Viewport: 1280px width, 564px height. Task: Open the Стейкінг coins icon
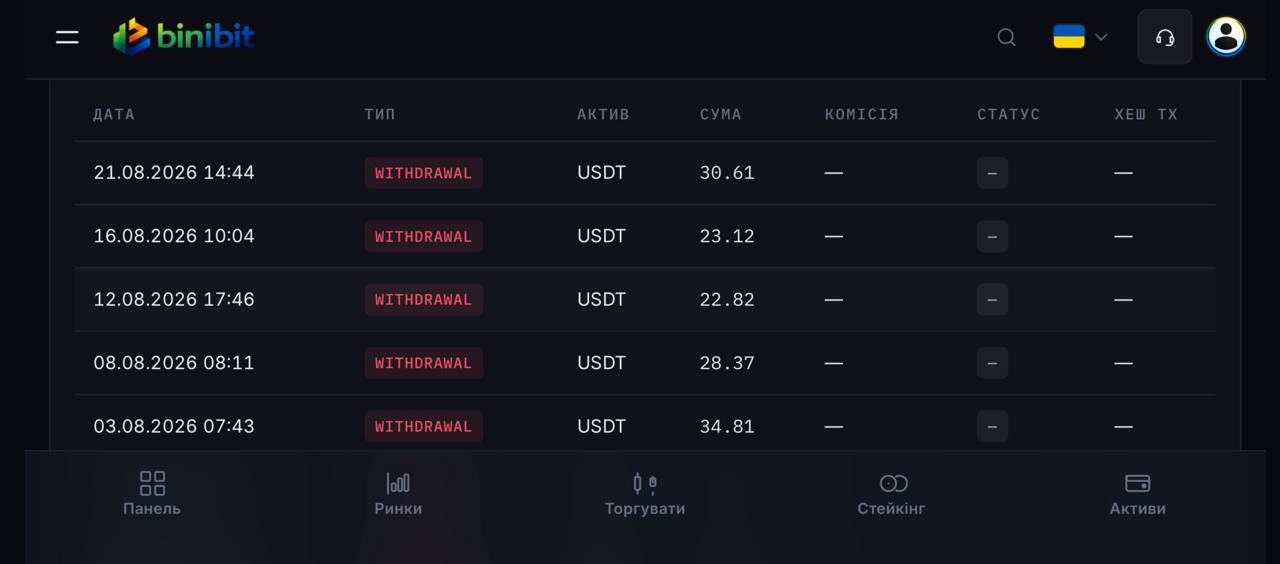click(893, 484)
